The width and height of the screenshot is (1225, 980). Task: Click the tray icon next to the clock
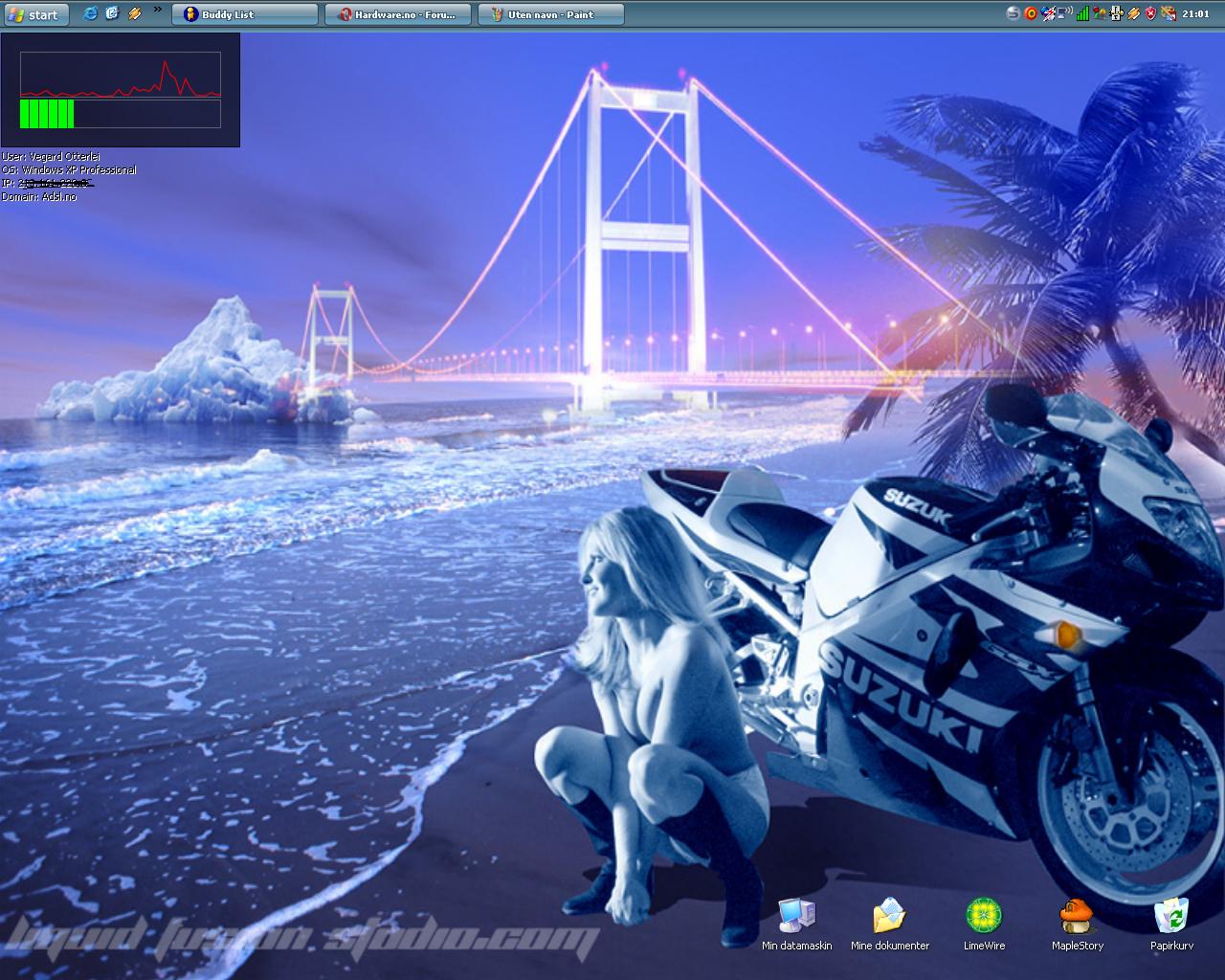[x=1169, y=13]
